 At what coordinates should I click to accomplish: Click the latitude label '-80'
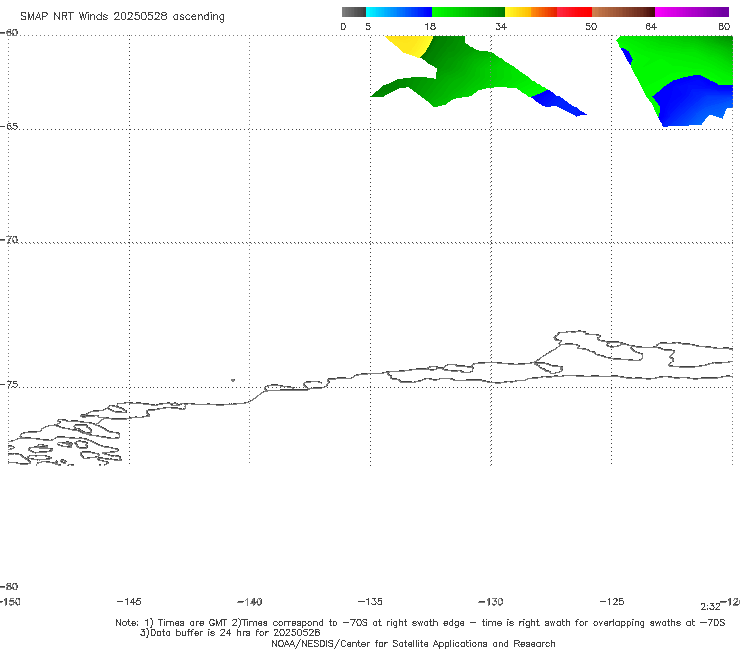click(x=9, y=587)
